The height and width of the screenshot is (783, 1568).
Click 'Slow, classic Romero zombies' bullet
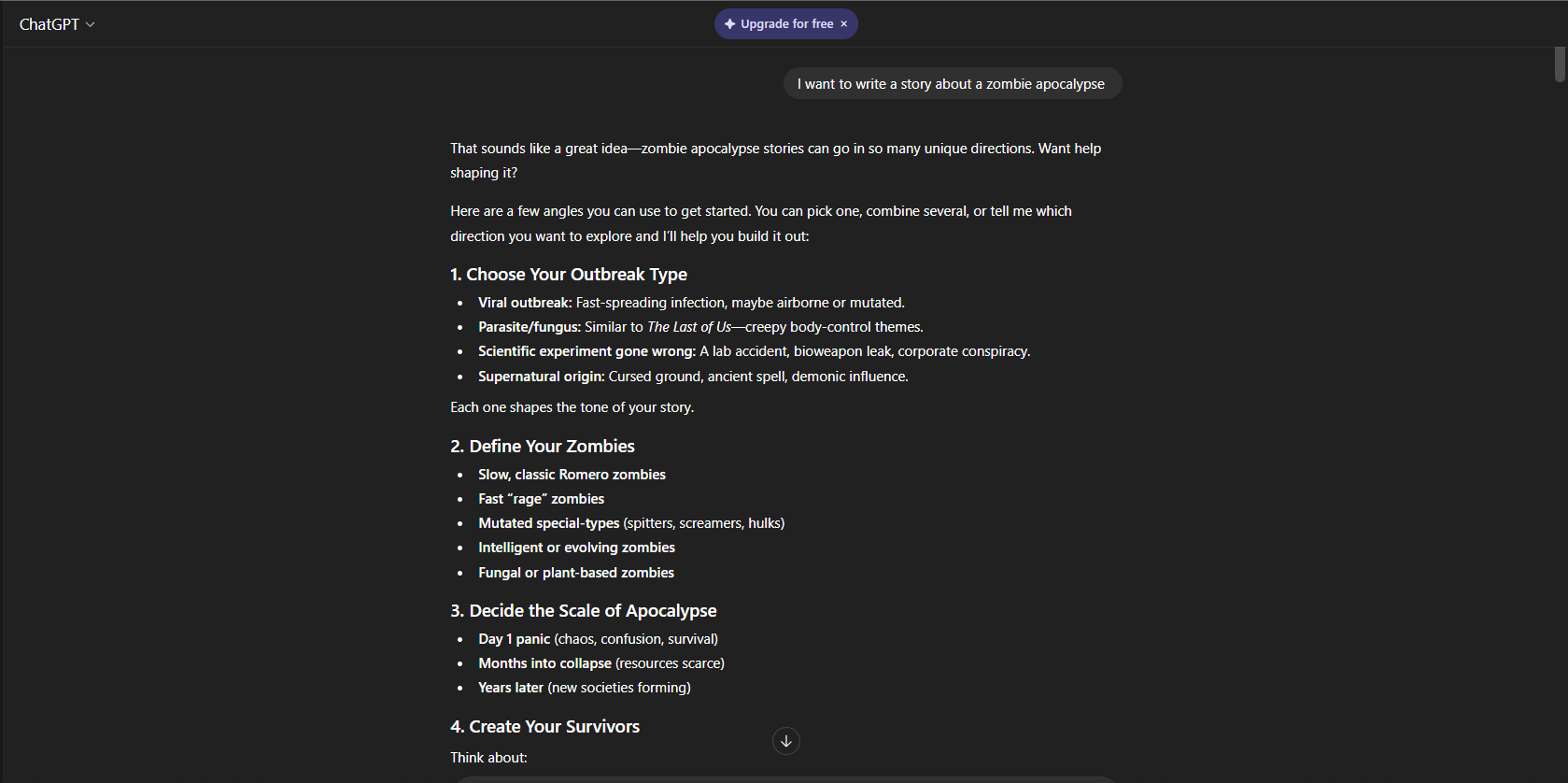(x=572, y=475)
